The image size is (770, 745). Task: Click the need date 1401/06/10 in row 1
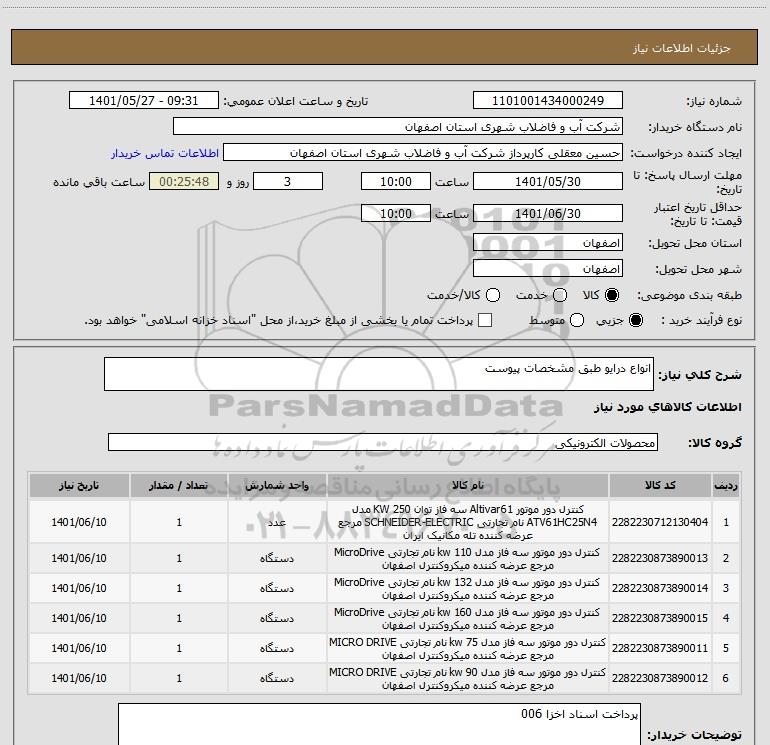[x=79, y=522]
